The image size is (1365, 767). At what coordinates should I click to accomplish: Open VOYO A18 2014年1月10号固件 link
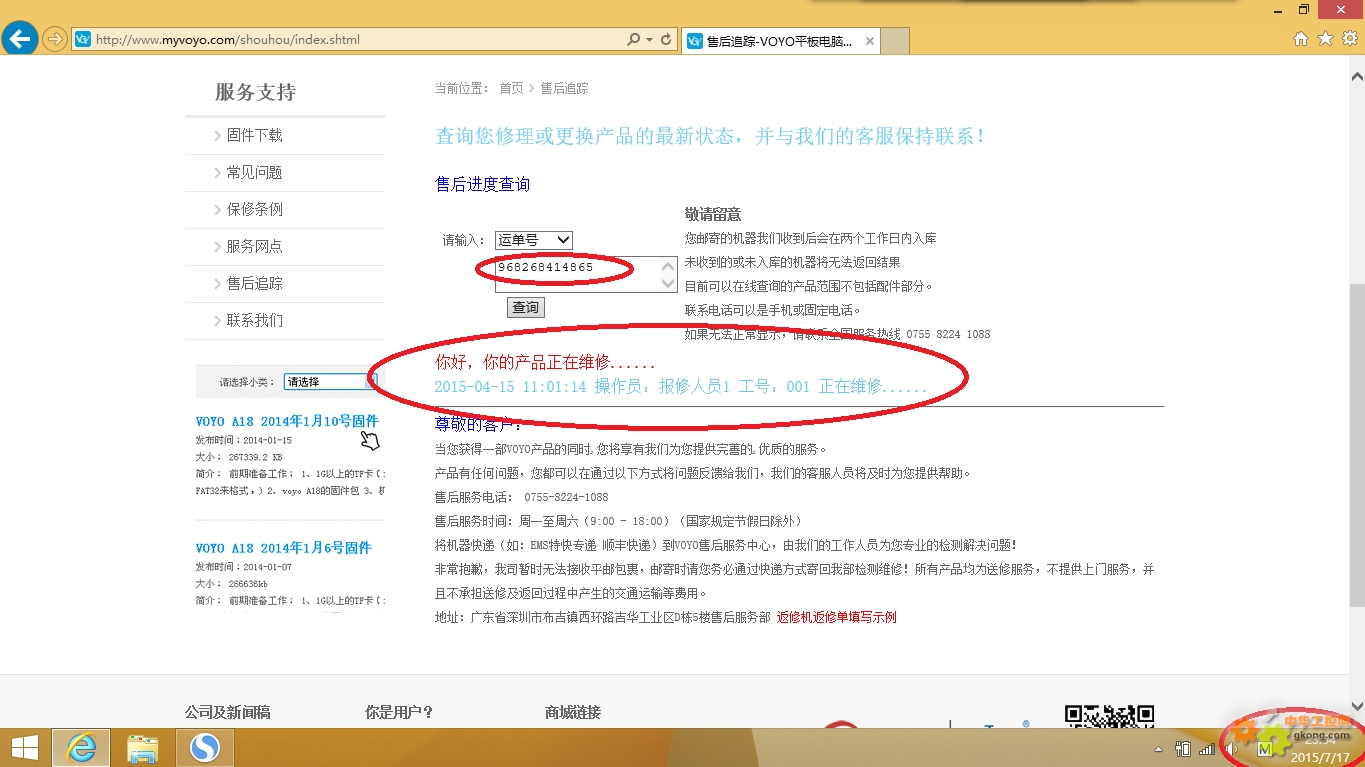click(x=287, y=421)
